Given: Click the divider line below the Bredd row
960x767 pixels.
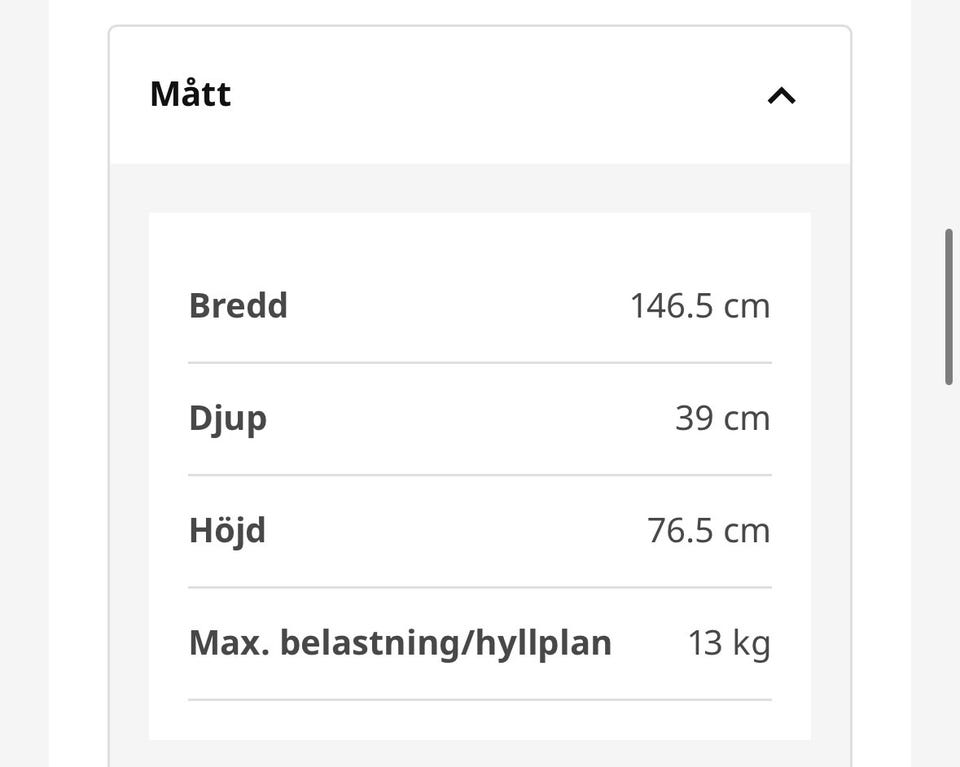Looking at the screenshot, I should 480,362.
